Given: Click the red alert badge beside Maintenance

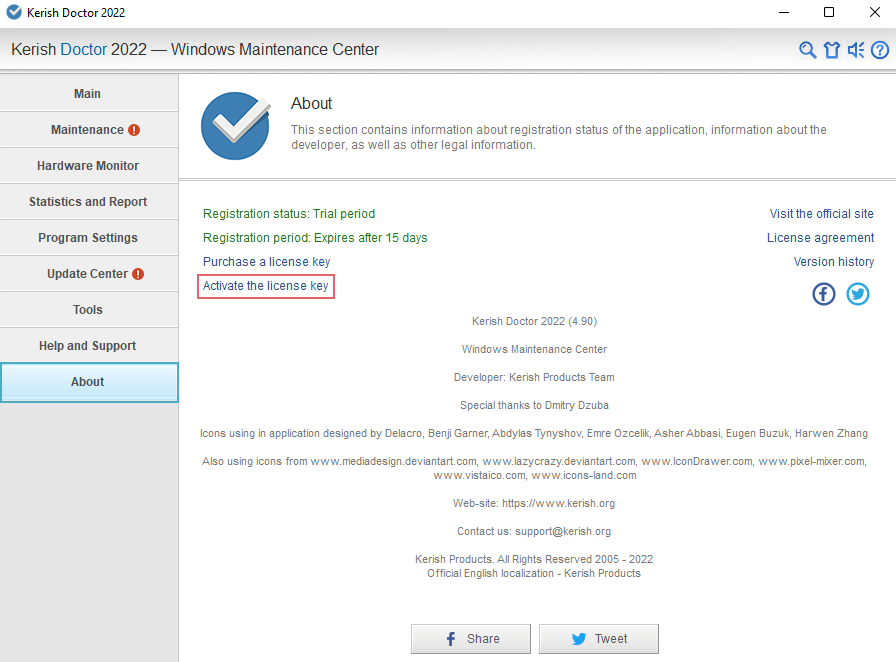Looking at the screenshot, I should click(x=134, y=130).
